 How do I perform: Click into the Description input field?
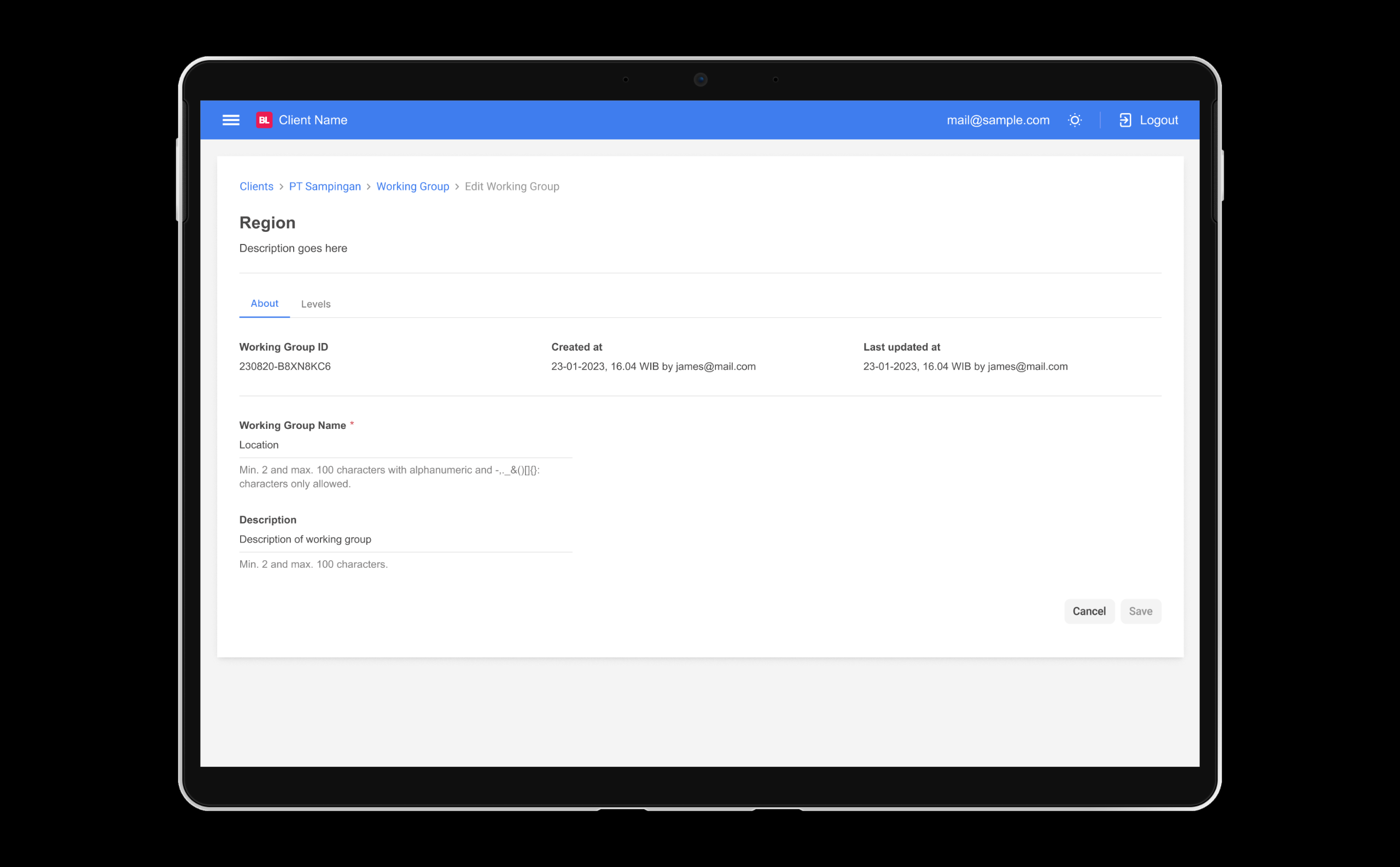pyautogui.click(x=405, y=539)
